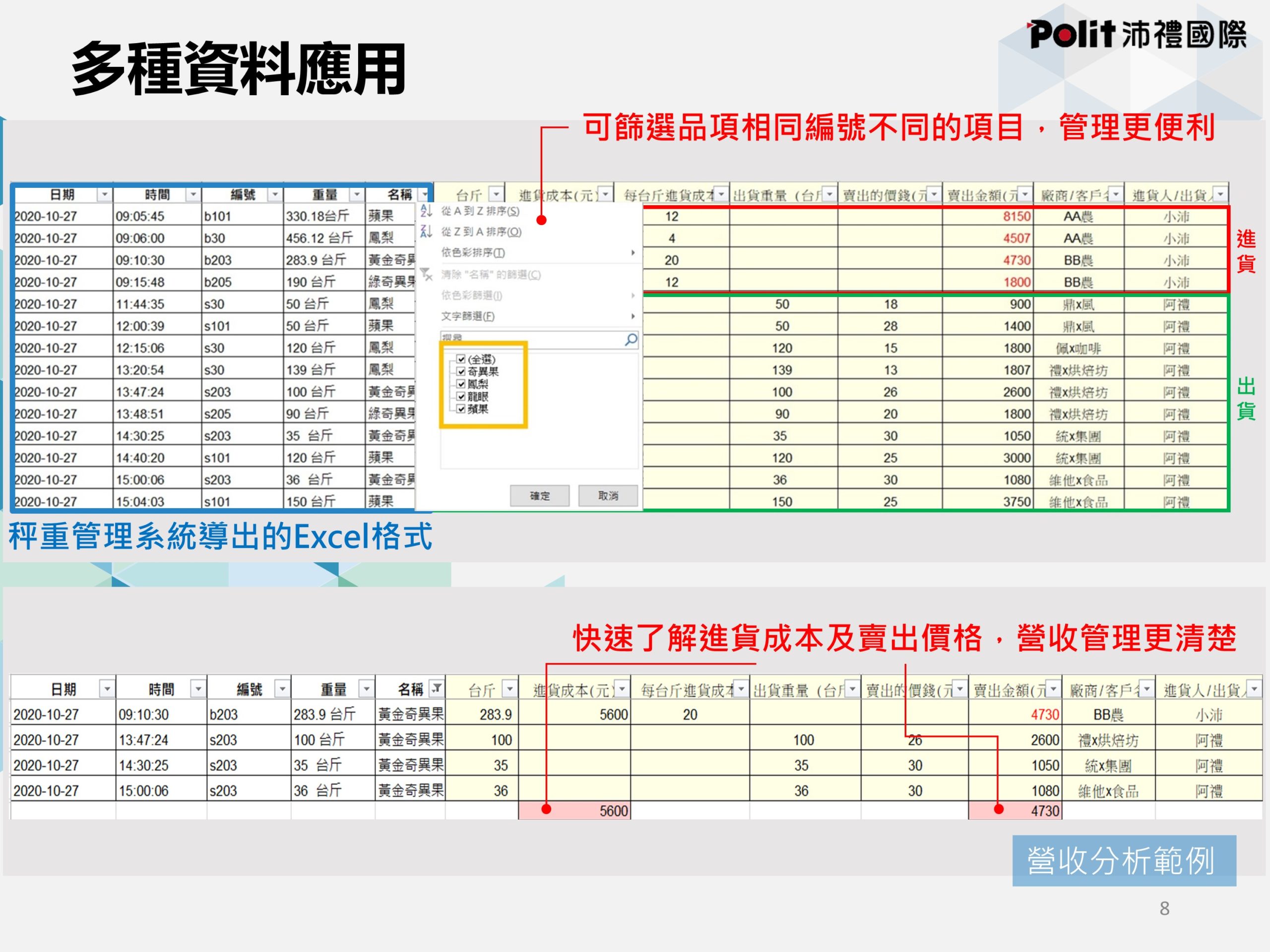Open 進貨成本(元) filter dropdown in upper table
The width and height of the screenshot is (1270, 952).
[x=605, y=194]
